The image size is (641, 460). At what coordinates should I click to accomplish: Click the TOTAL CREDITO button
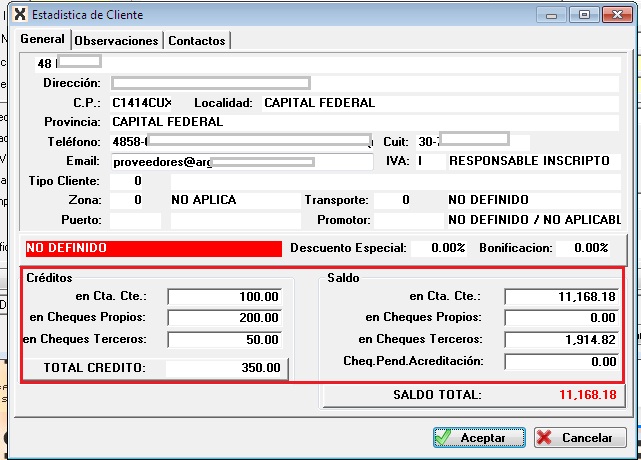155,368
